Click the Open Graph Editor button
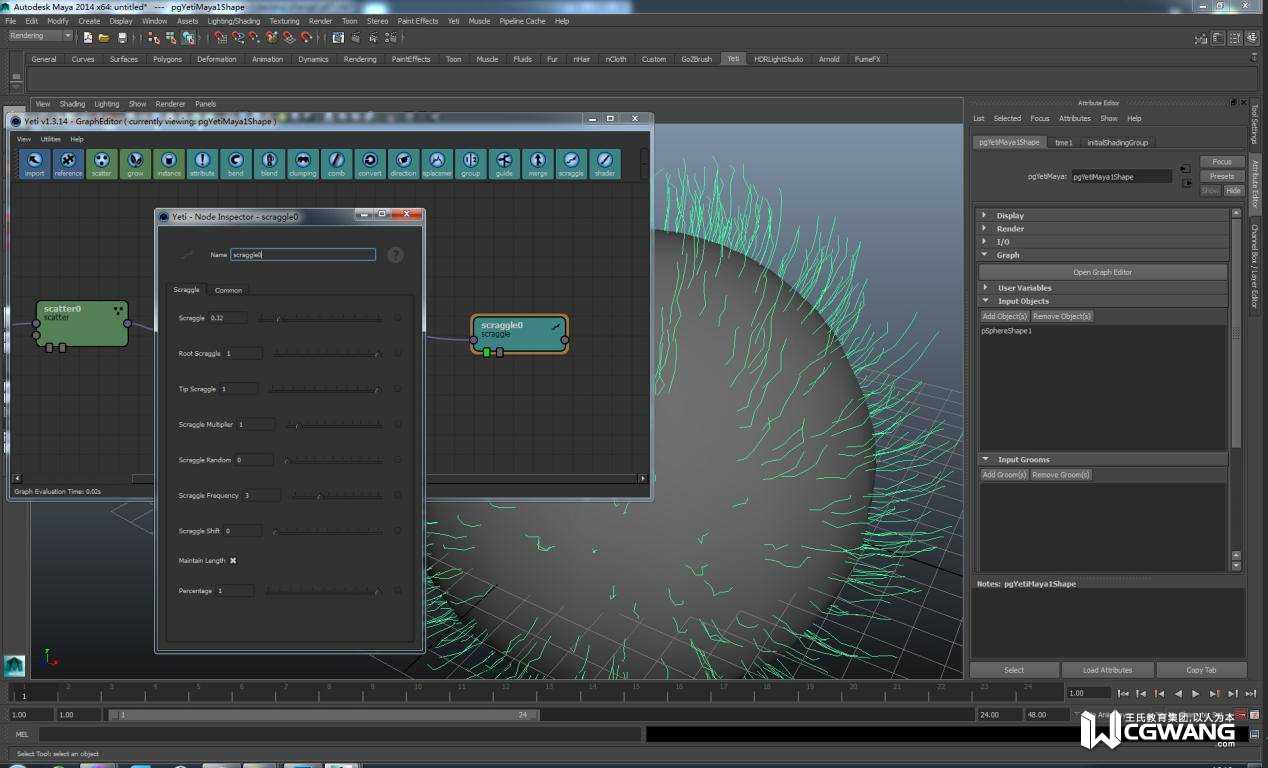 (x=1102, y=272)
